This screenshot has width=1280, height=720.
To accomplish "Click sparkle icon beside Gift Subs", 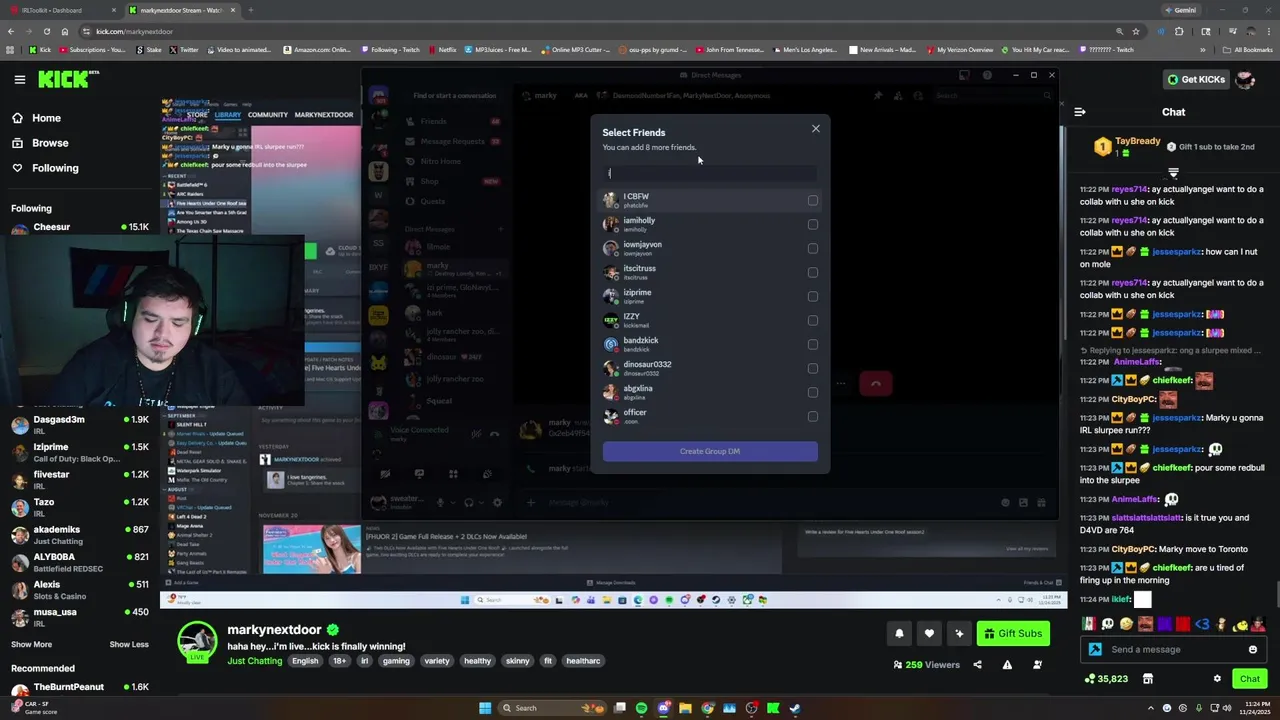I will pos(959,633).
